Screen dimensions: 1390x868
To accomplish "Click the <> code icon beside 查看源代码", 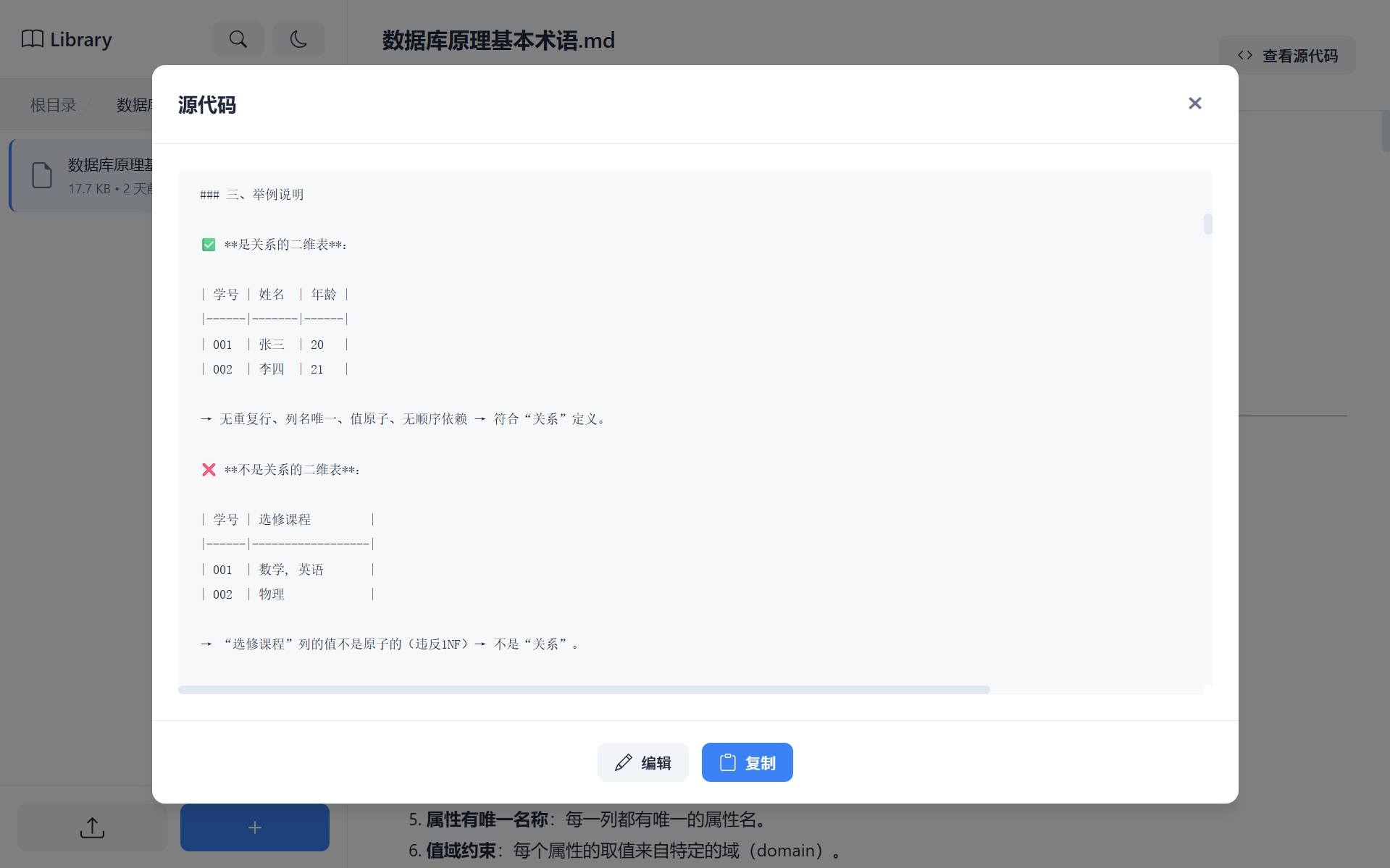I will 1244,55.
